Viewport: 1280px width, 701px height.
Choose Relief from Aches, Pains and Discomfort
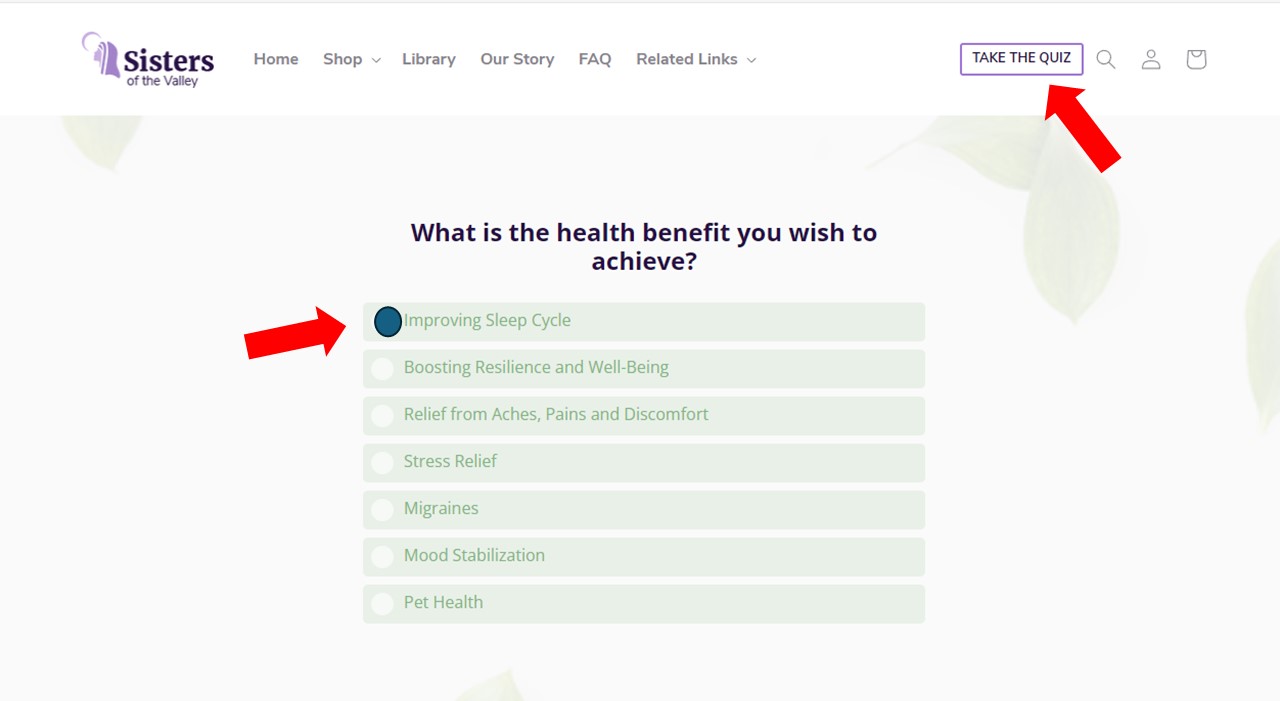click(644, 415)
